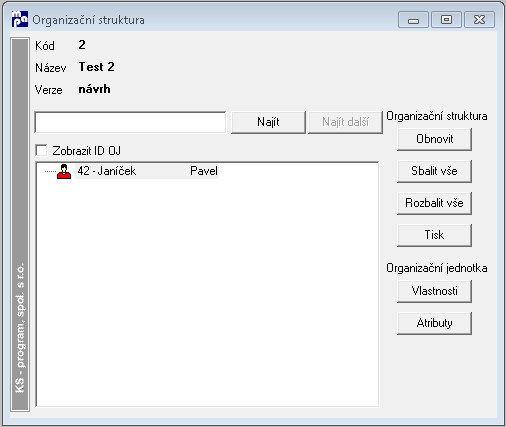Click the person icon next to Janíček
This screenshot has width=506, height=427.
pyautogui.click(x=64, y=171)
